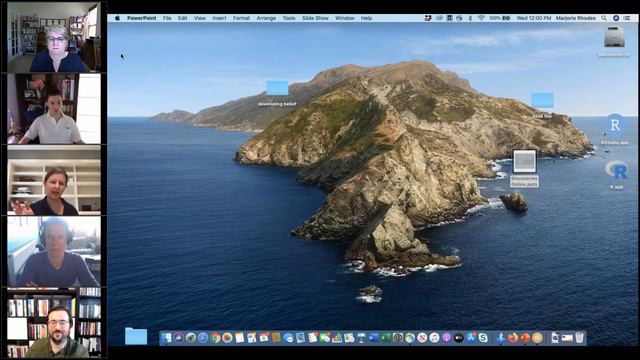640x360 pixels.
Task: Launch Siri from the Dock
Action: coord(178,338)
